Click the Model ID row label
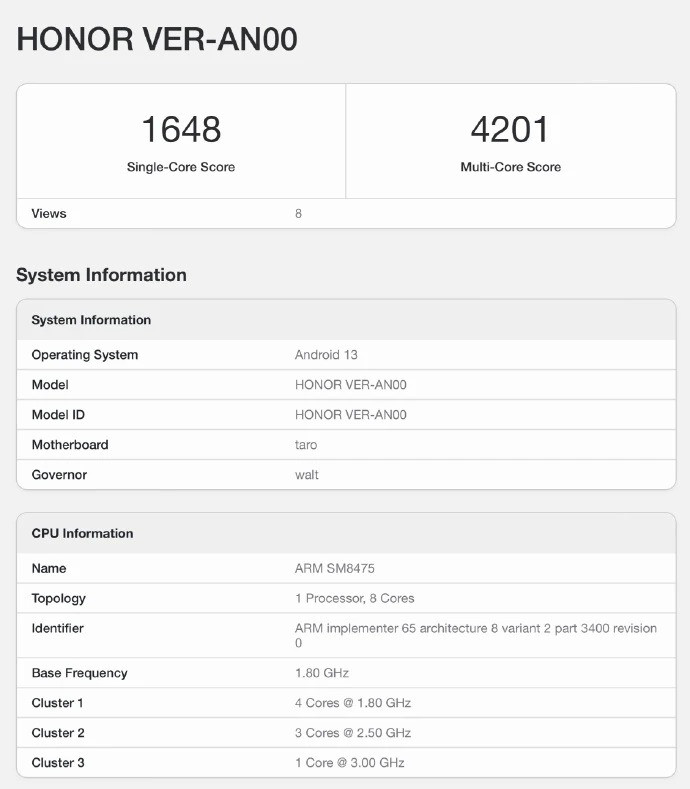The height and width of the screenshot is (789, 690). 58,415
